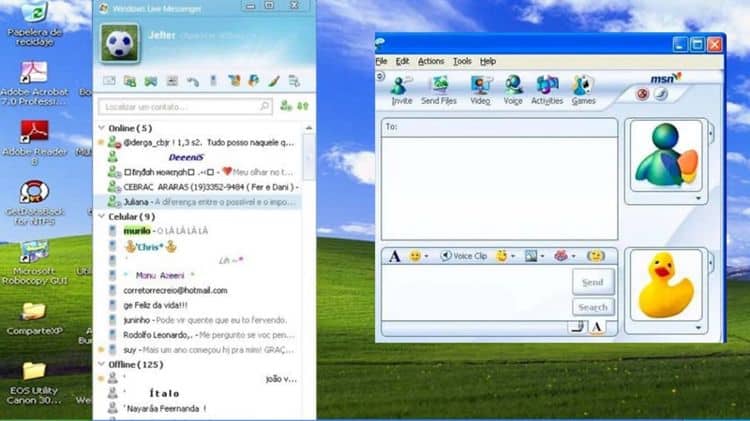Click the green games icon in Messenger toolbar

[x=151, y=81]
